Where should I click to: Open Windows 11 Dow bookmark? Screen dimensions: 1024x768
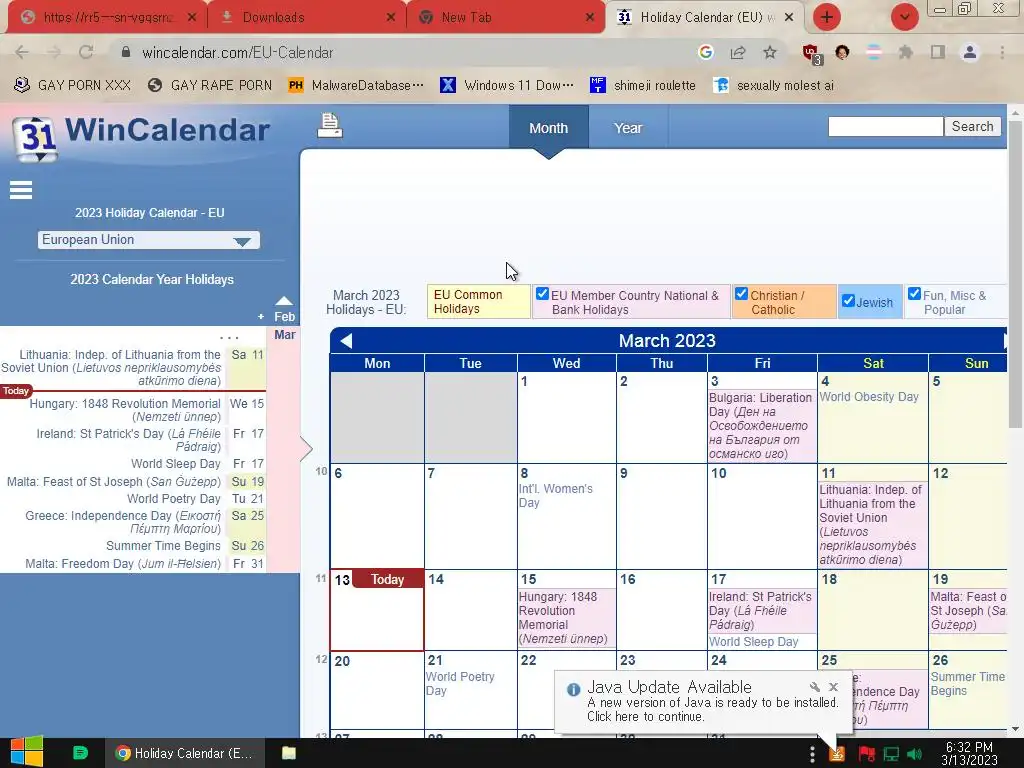coord(507,86)
